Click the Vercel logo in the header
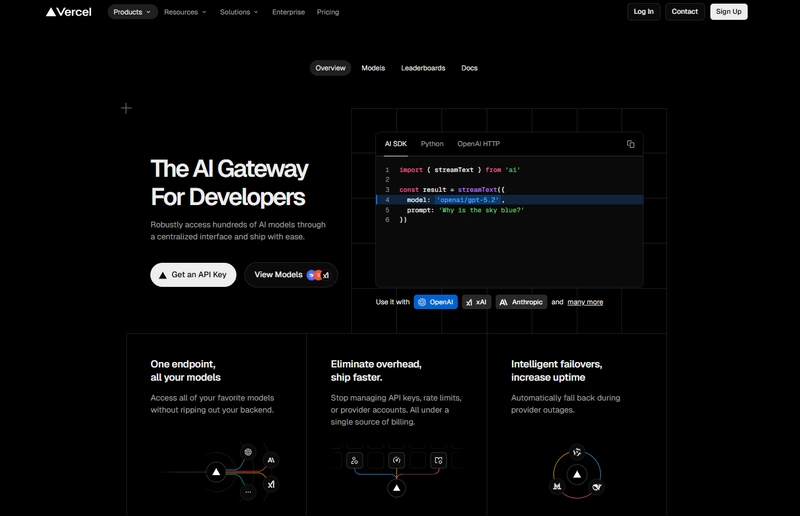 pos(68,12)
